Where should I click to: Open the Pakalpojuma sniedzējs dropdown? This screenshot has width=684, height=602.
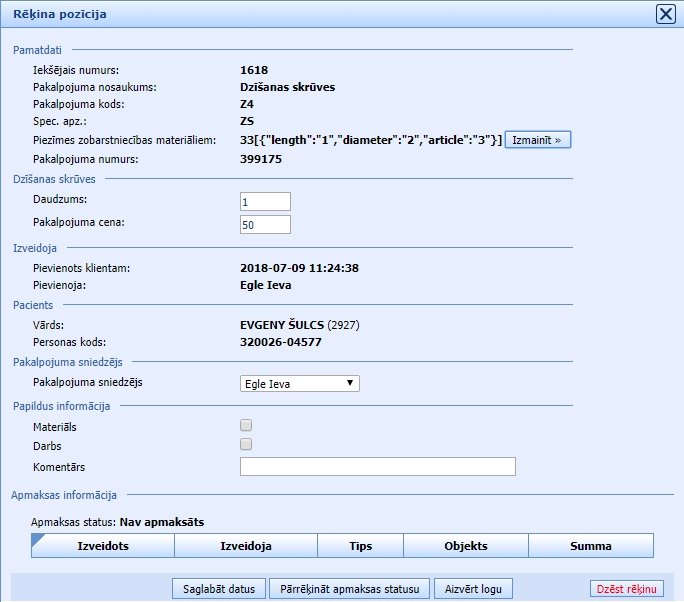(x=299, y=383)
